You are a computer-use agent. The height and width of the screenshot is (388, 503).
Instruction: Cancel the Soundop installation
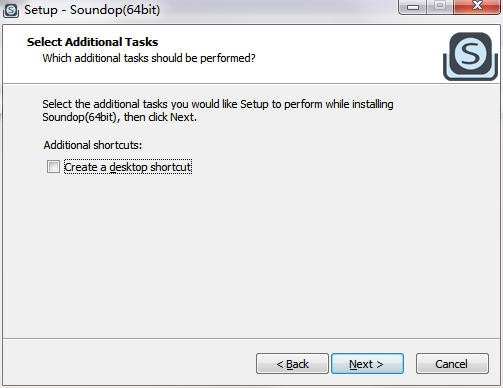click(x=452, y=364)
